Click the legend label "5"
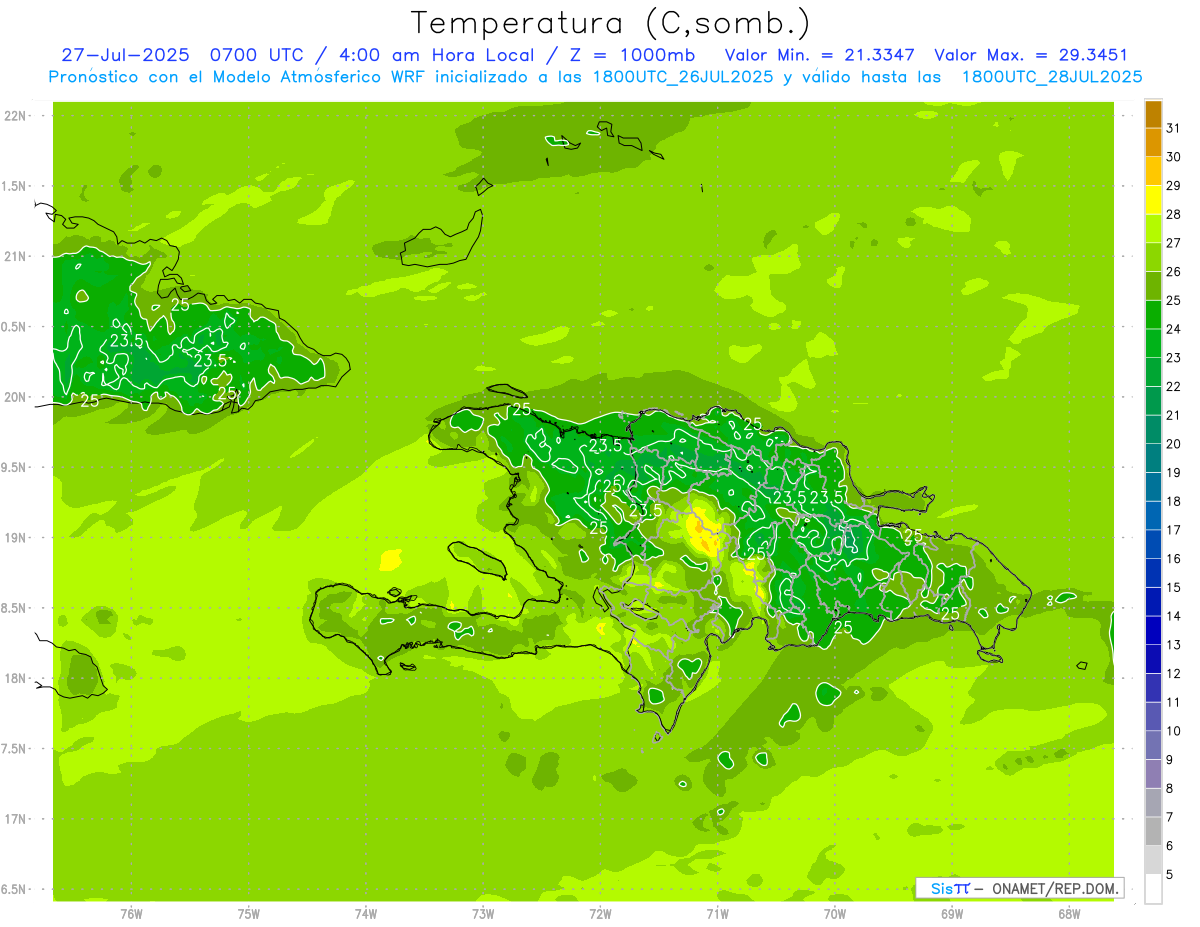1200x927 pixels. (x=1170, y=875)
